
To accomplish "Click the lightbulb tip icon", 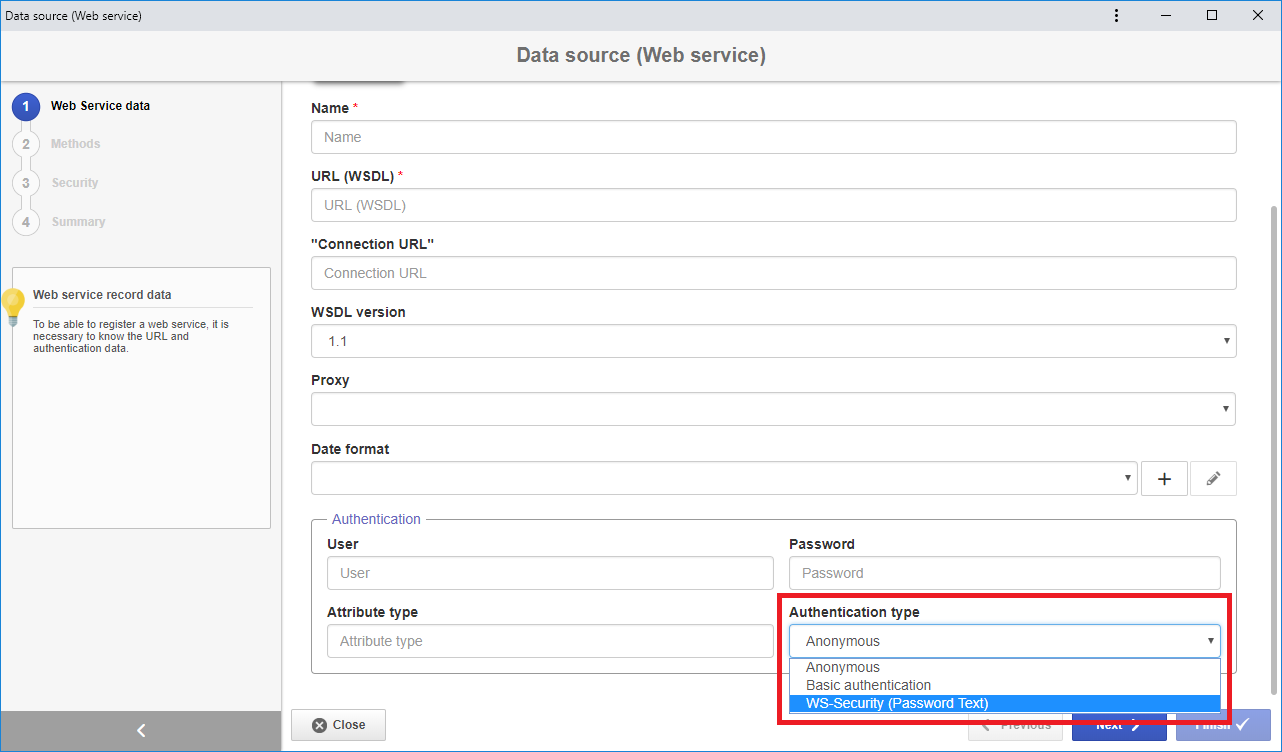I will [13, 307].
